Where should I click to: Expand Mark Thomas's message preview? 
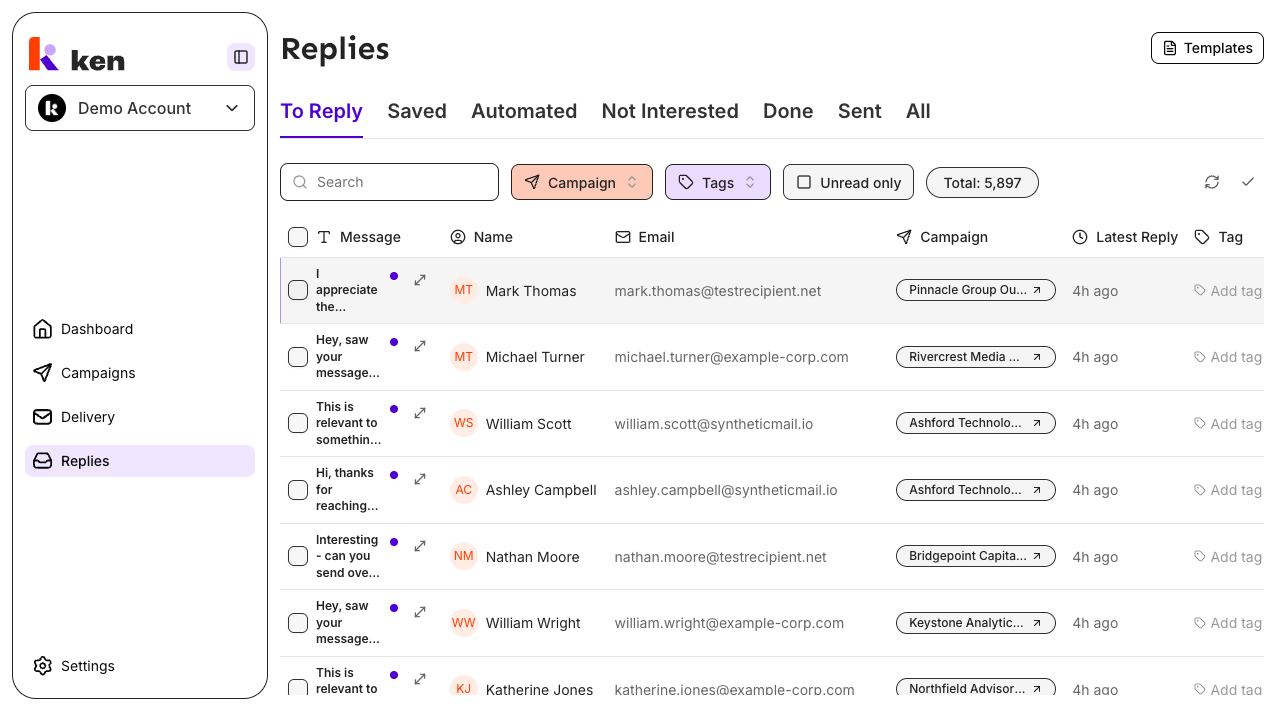pos(420,280)
